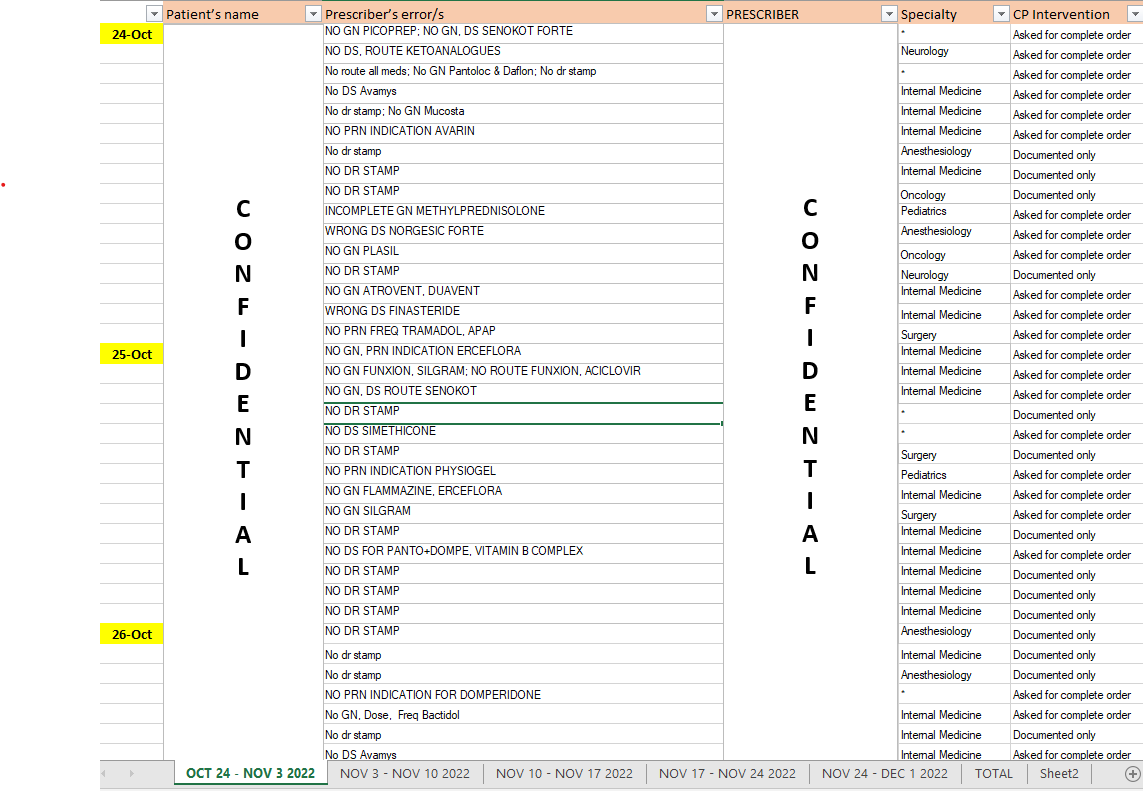1143x791 pixels.
Task: Open the date column filter dropdown
Action: click(x=154, y=14)
